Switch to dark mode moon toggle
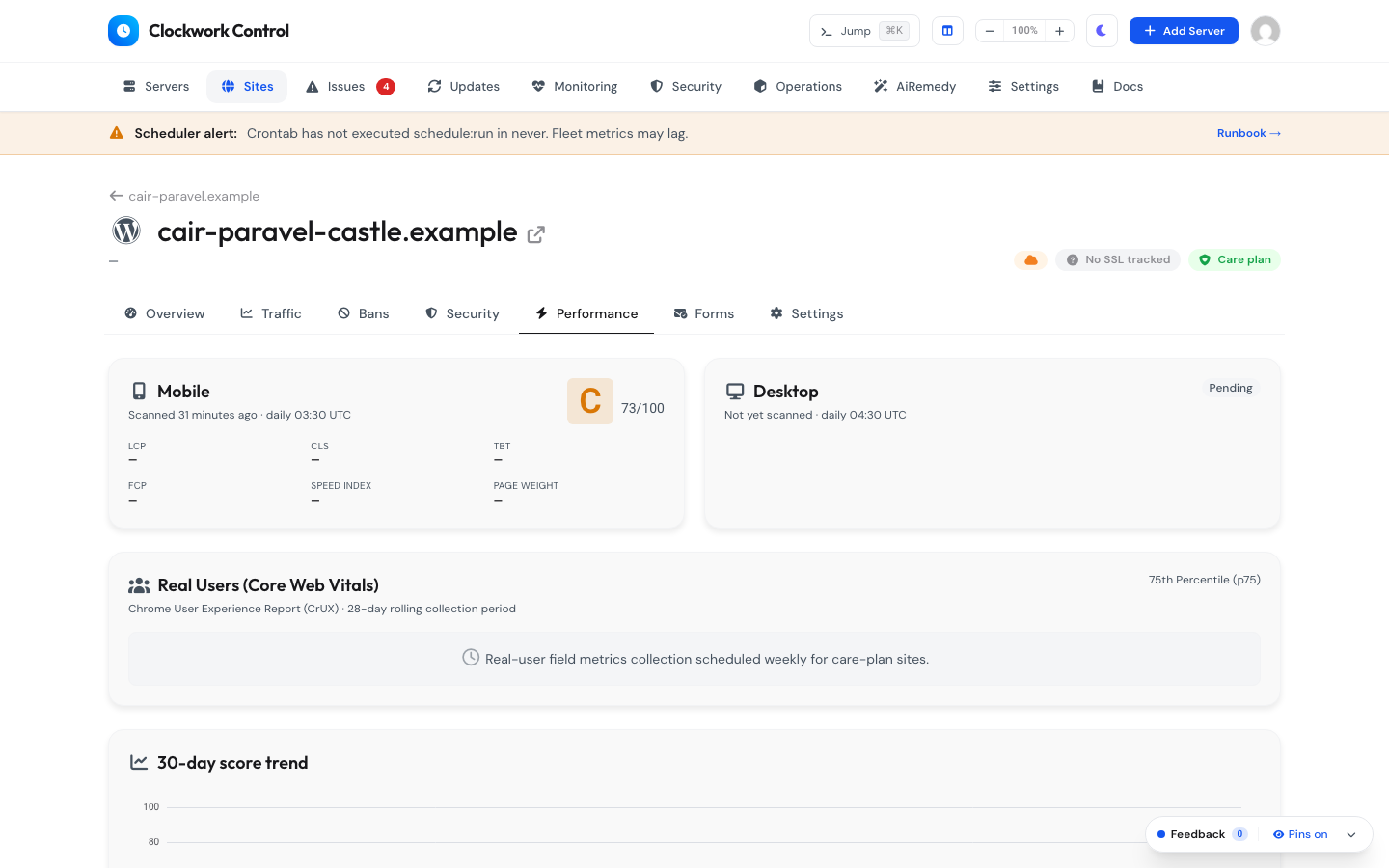 point(1102,31)
